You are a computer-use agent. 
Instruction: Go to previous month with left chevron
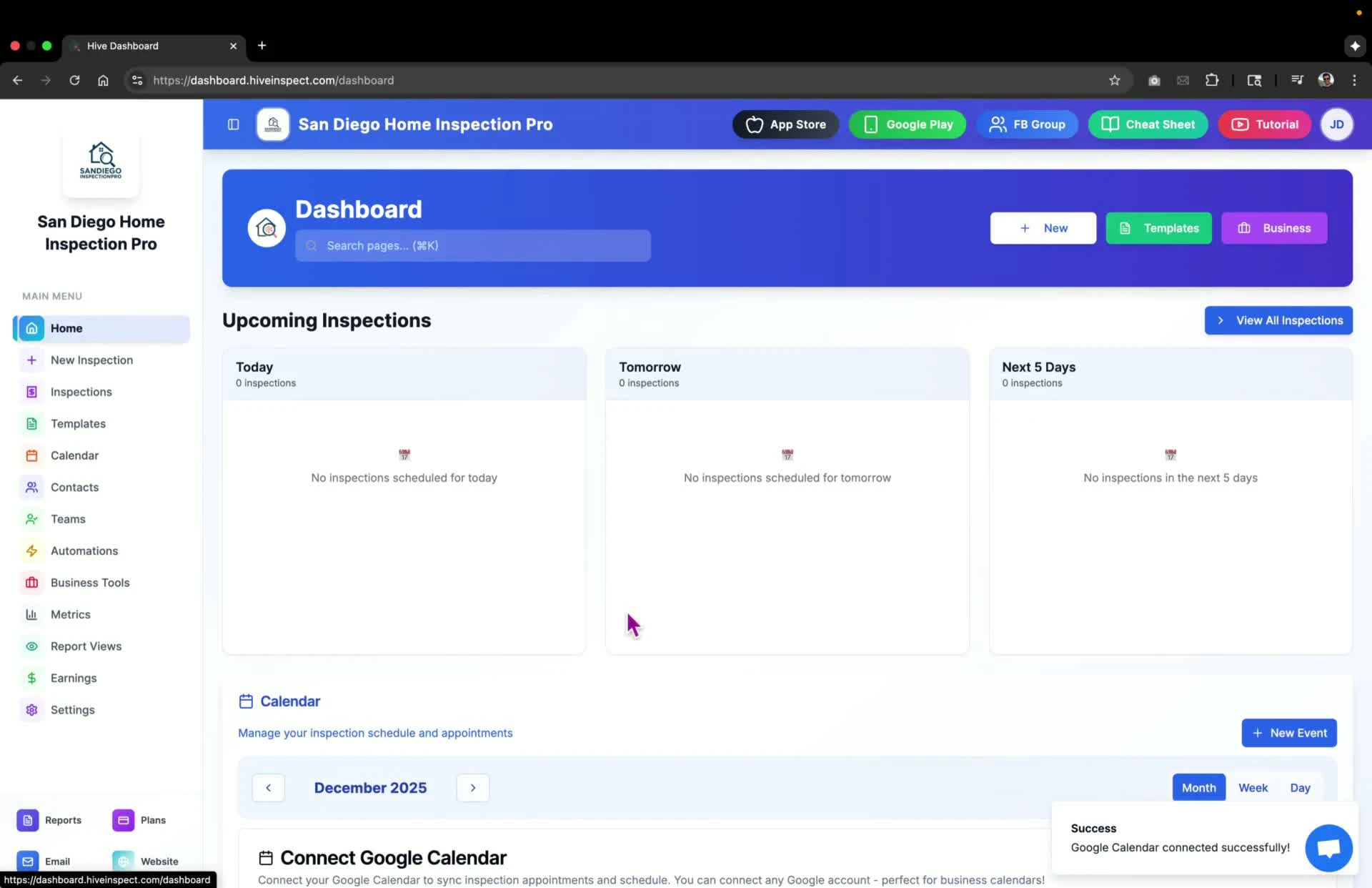[268, 787]
